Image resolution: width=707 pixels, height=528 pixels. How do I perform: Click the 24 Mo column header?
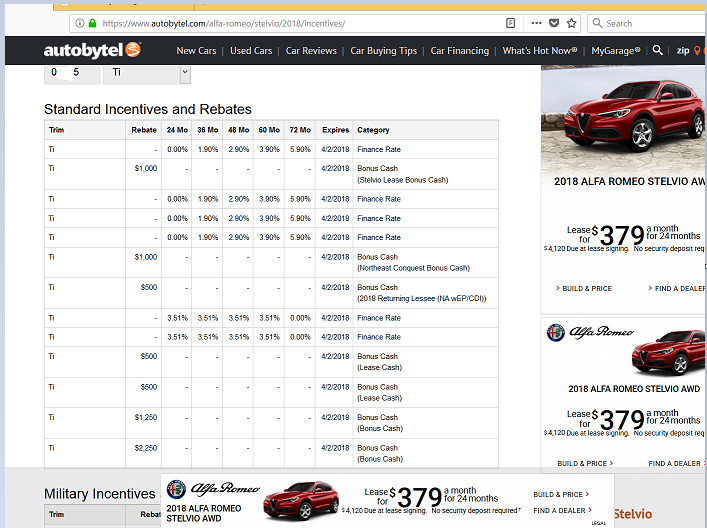(177, 130)
